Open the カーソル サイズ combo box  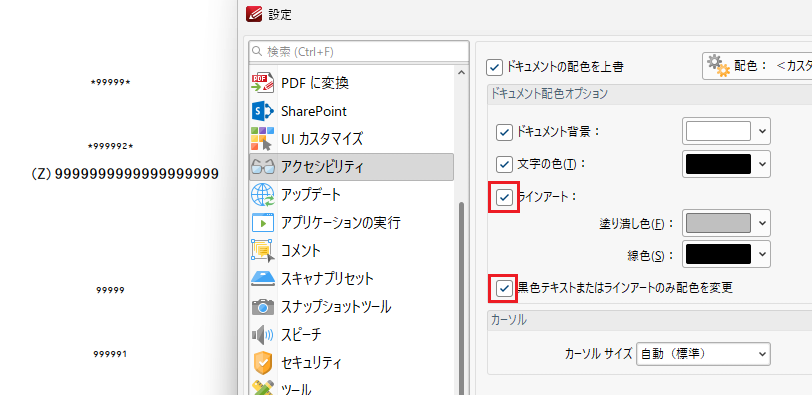703,354
